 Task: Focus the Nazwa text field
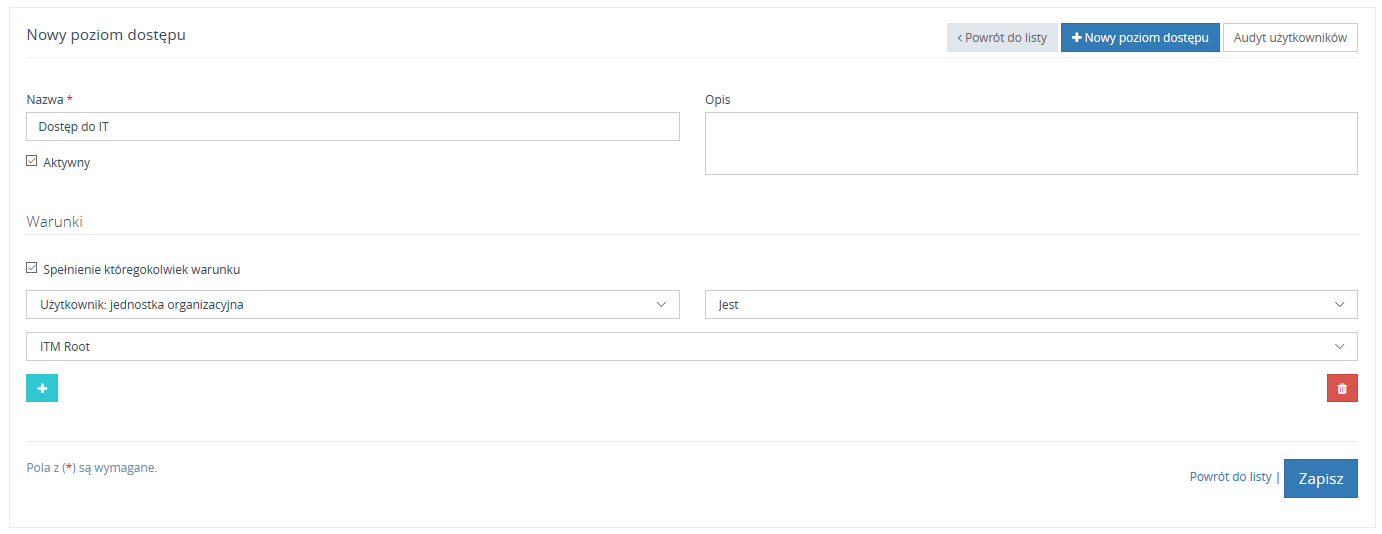coord(352,127)
